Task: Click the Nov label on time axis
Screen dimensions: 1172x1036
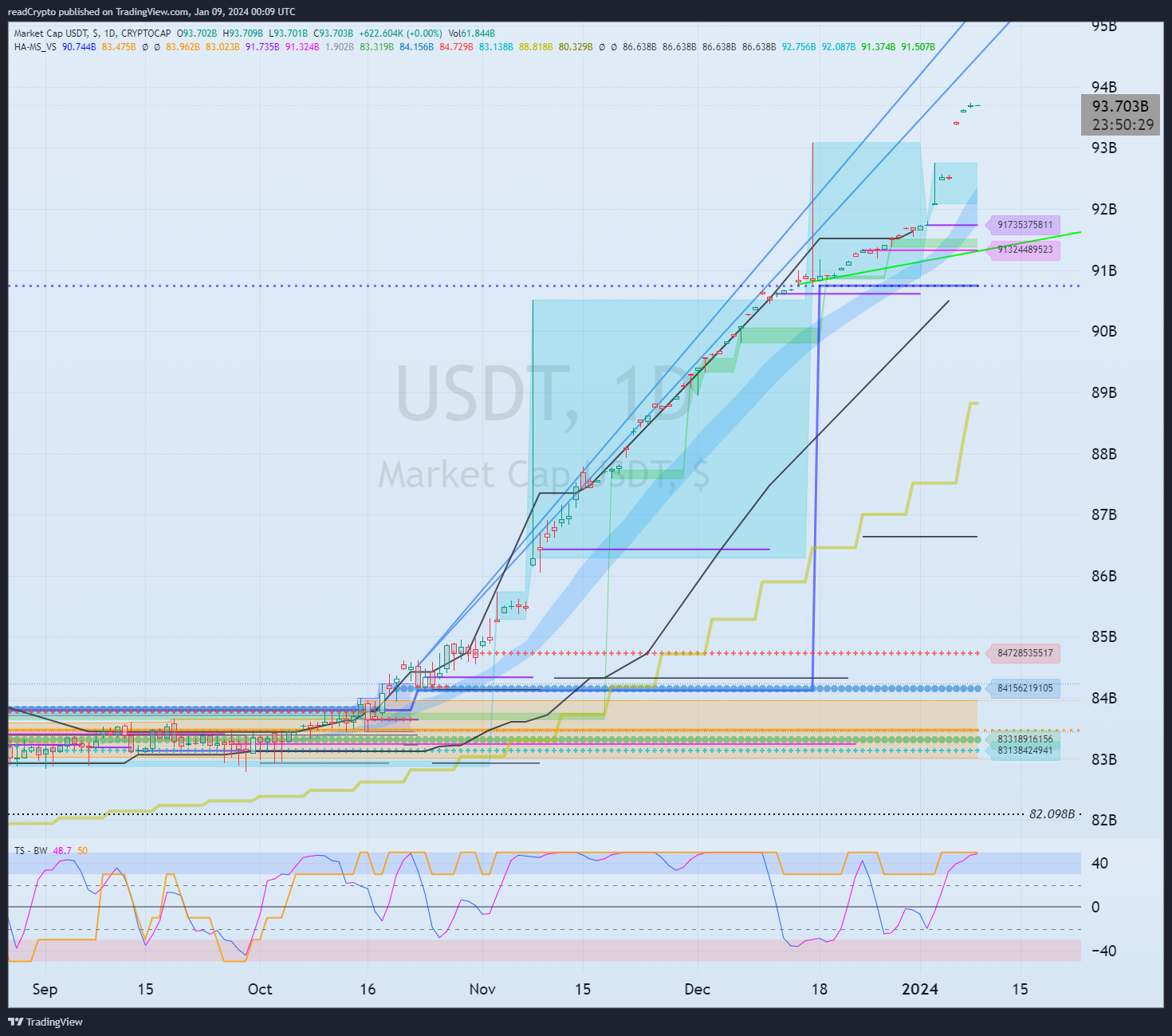Action: pyautogui.click(x=482, y=989)
